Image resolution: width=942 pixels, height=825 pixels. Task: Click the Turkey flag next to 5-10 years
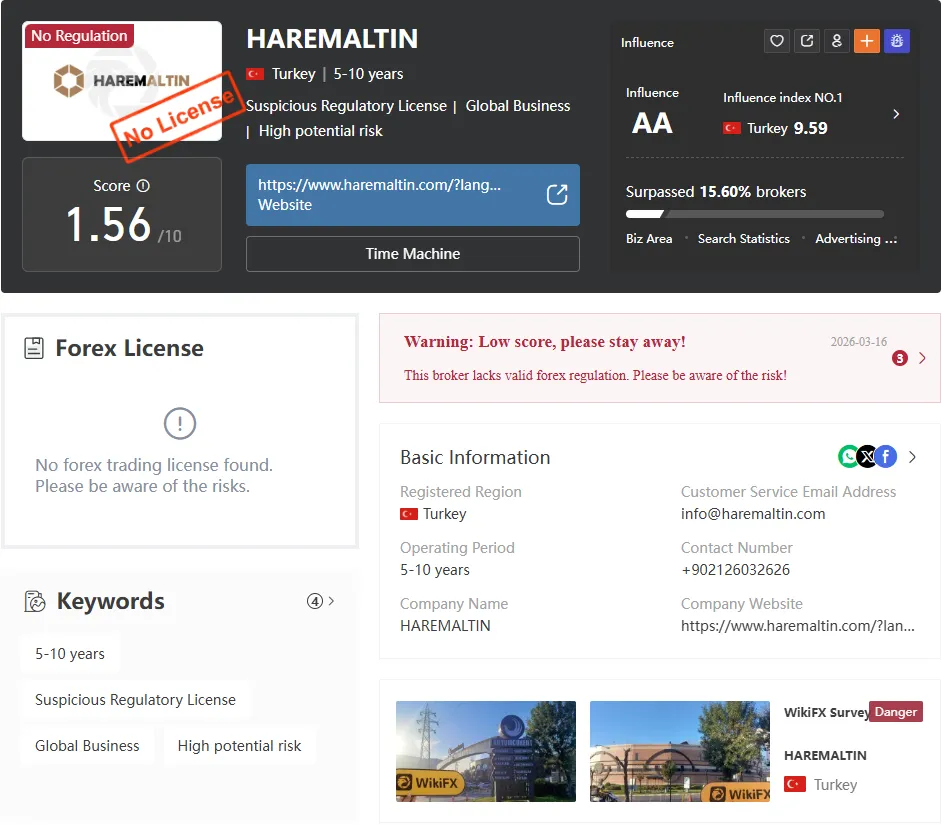coord(255,74)
